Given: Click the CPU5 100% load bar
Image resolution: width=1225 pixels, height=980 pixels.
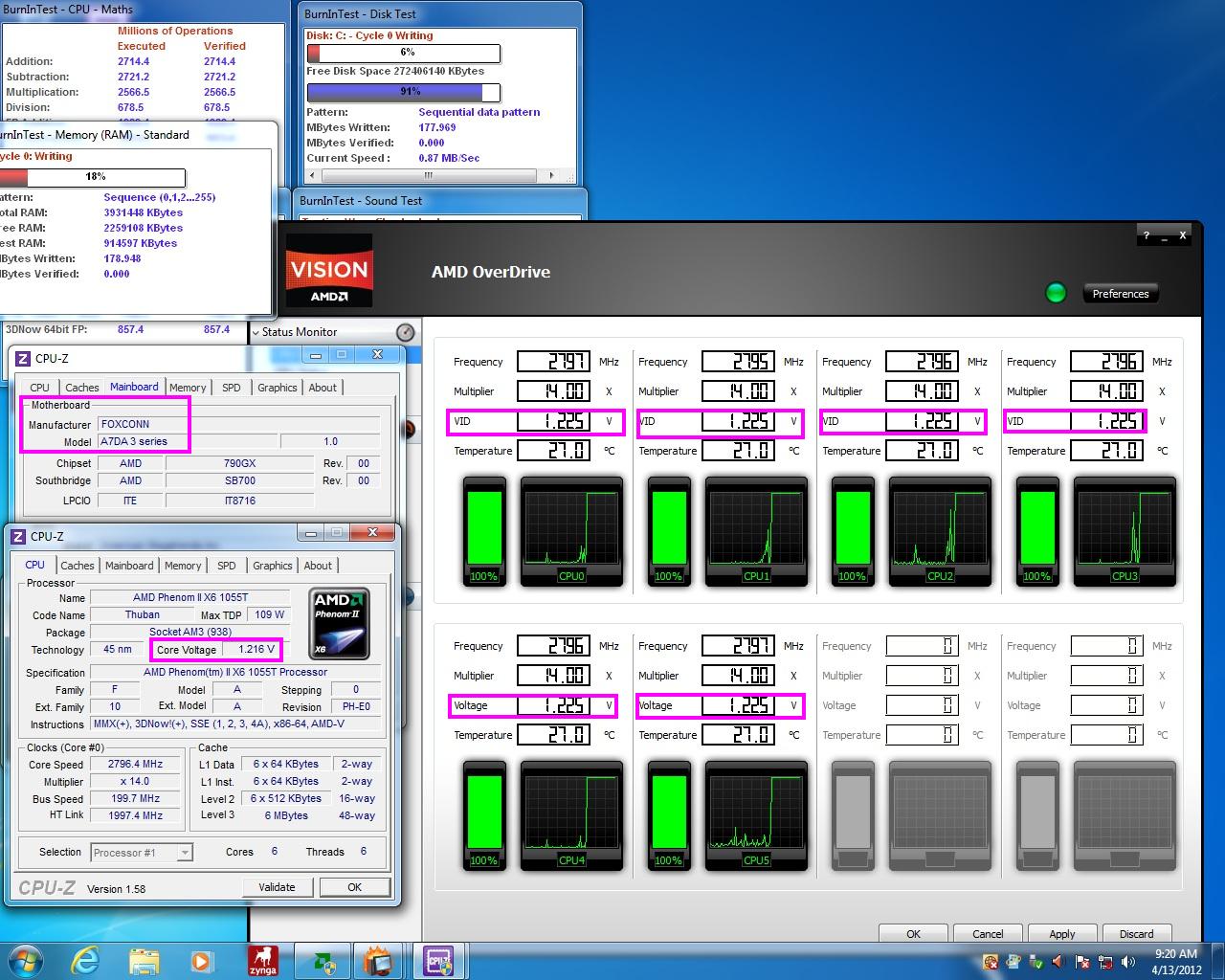Looking at the screenshot, I should (669, 814).
